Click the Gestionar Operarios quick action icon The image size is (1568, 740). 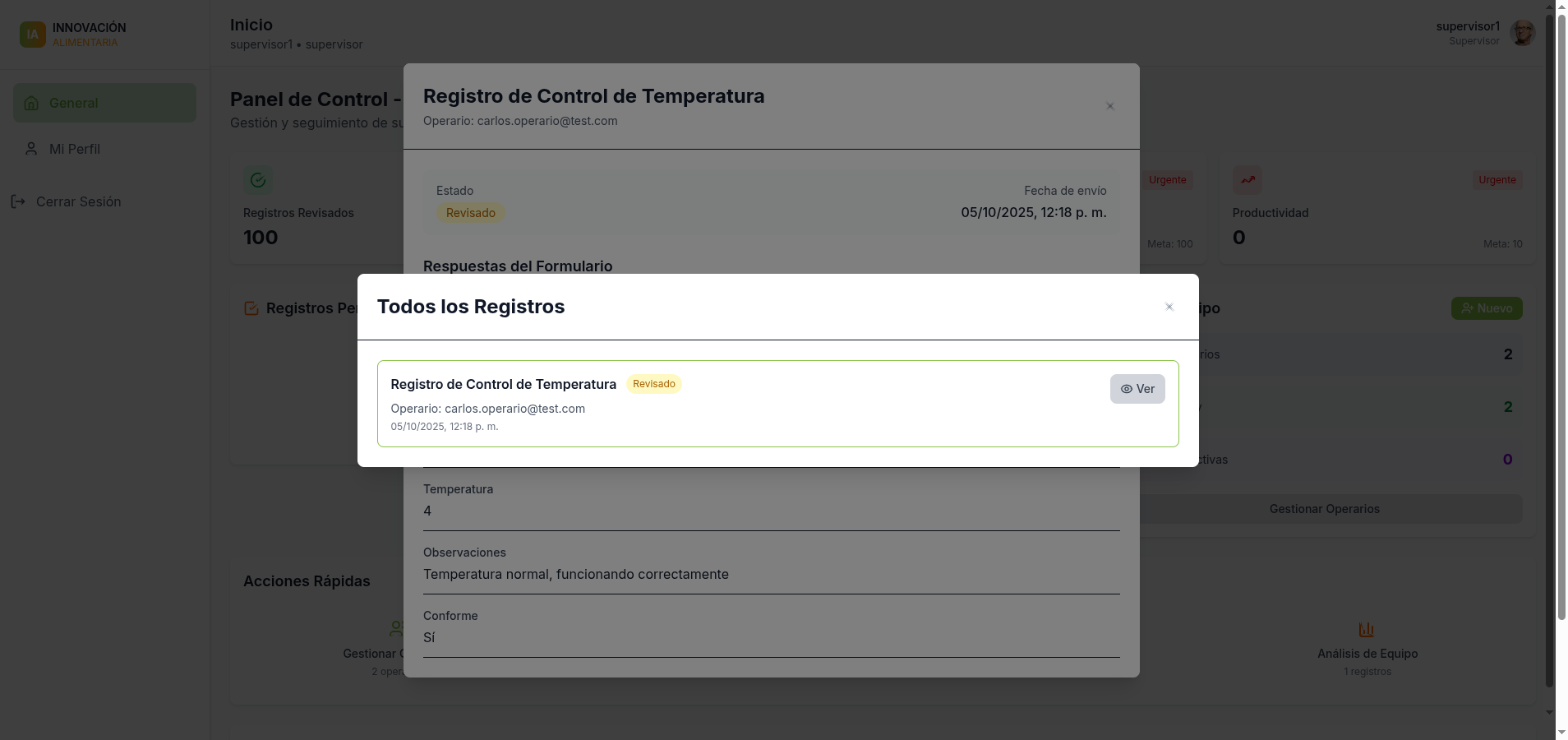(x=398, y=629)
